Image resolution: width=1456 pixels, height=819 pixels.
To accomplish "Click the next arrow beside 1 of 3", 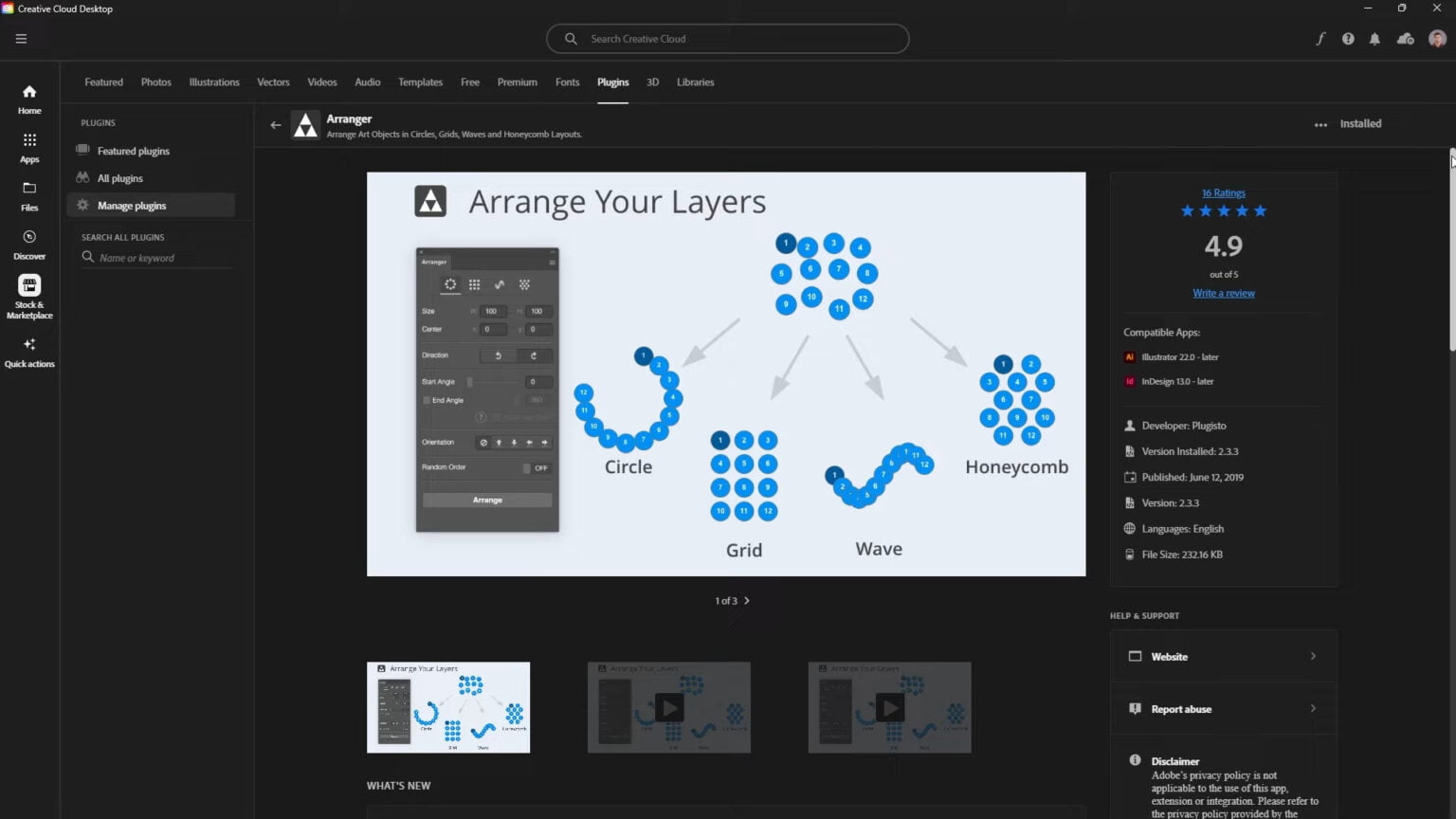I will 747,600.
